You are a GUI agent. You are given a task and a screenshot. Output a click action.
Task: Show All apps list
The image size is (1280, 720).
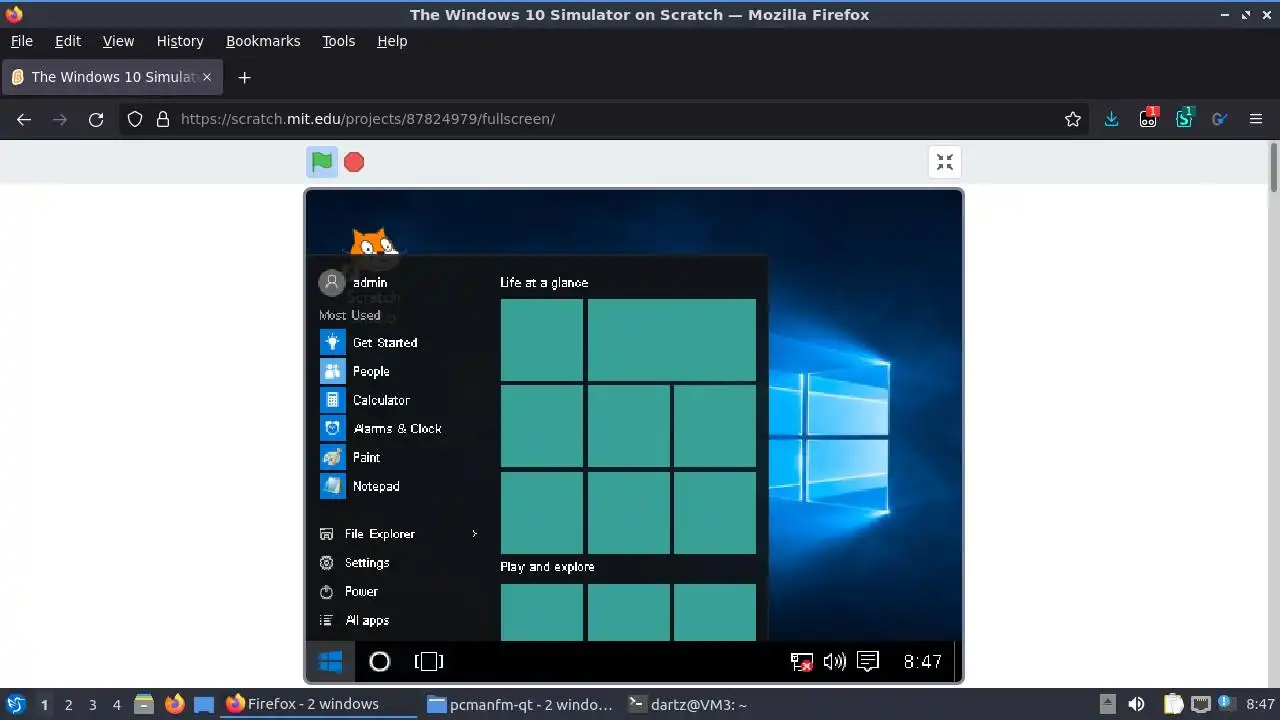pos(367,620)
